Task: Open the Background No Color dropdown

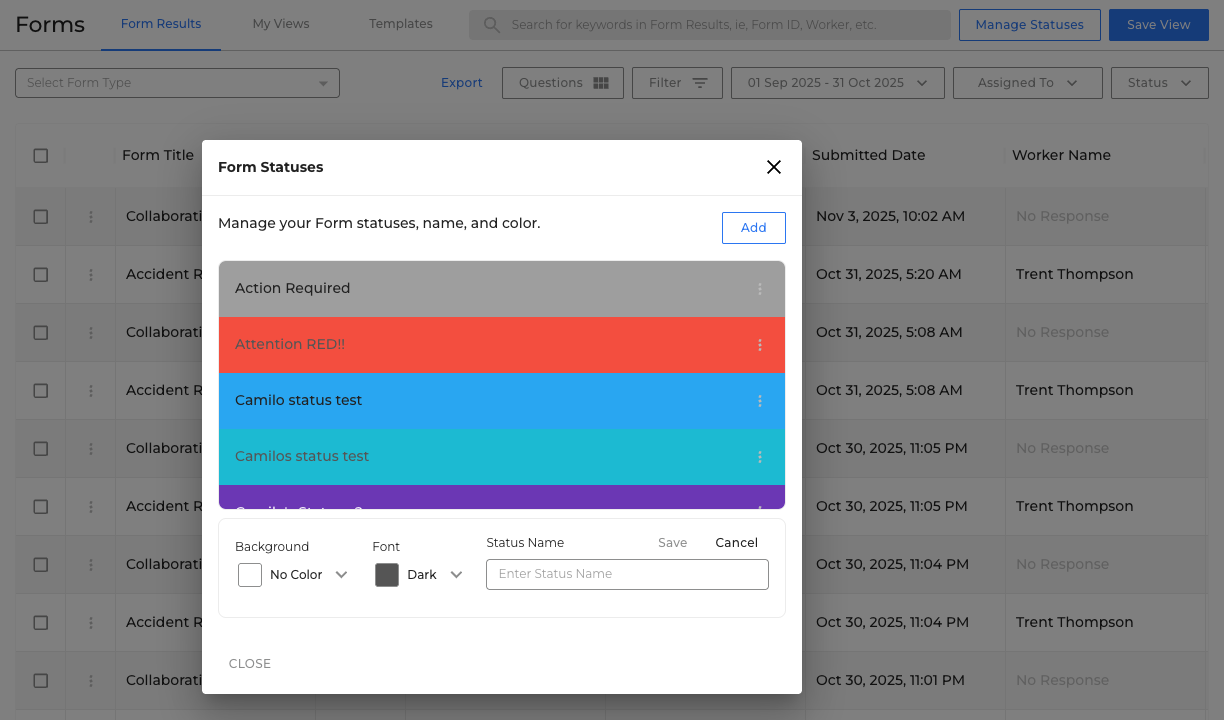Action: point(294,575)
